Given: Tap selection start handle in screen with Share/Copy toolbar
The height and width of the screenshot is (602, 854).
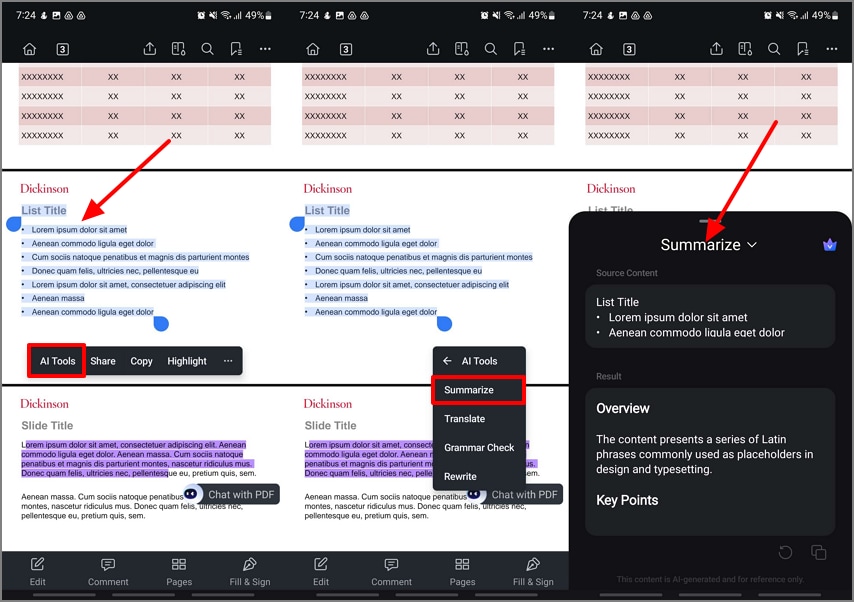Looking at the screenshot, I should point(14,223).
